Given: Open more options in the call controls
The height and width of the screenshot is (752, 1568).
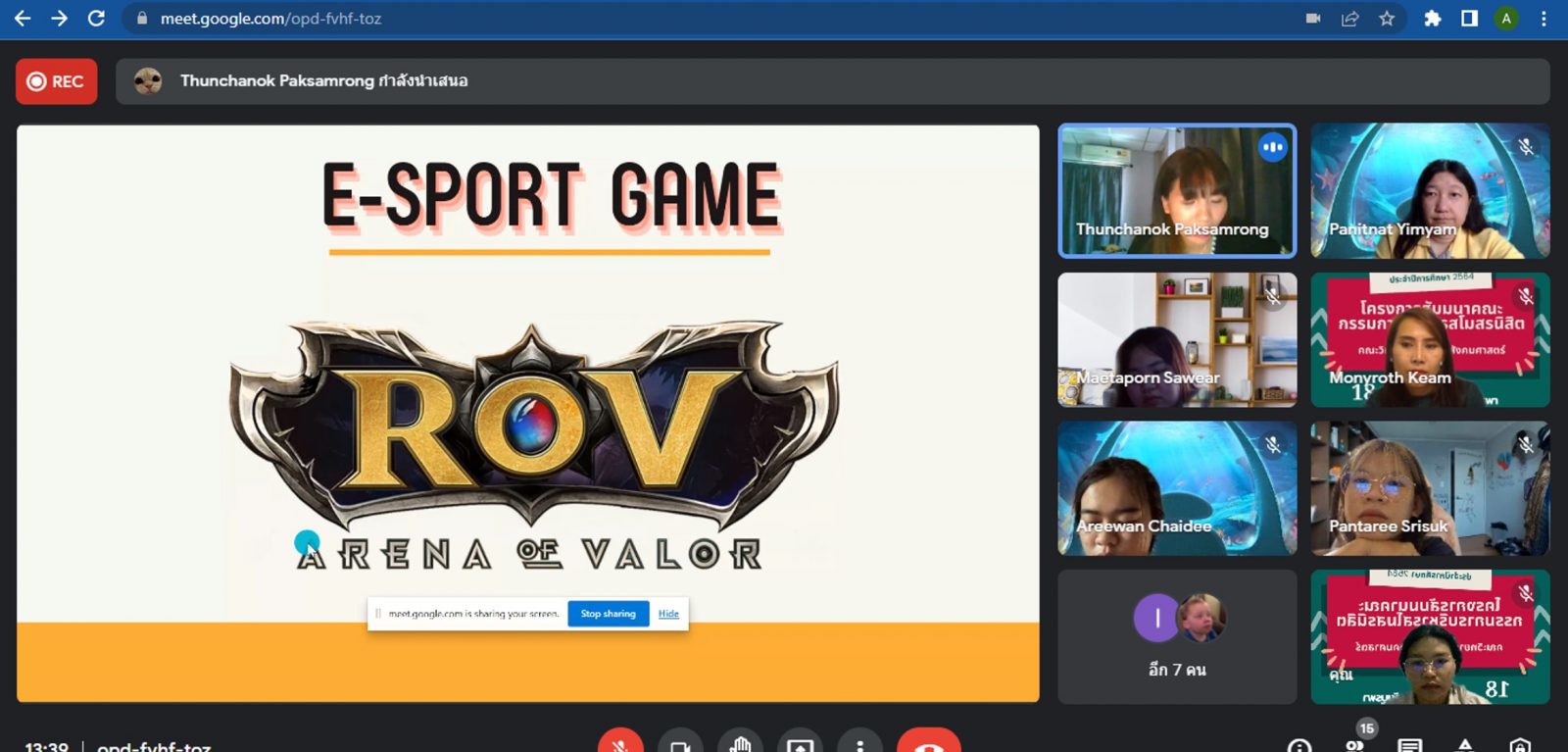Looking at the screenshot, I should tap(859, 744).
